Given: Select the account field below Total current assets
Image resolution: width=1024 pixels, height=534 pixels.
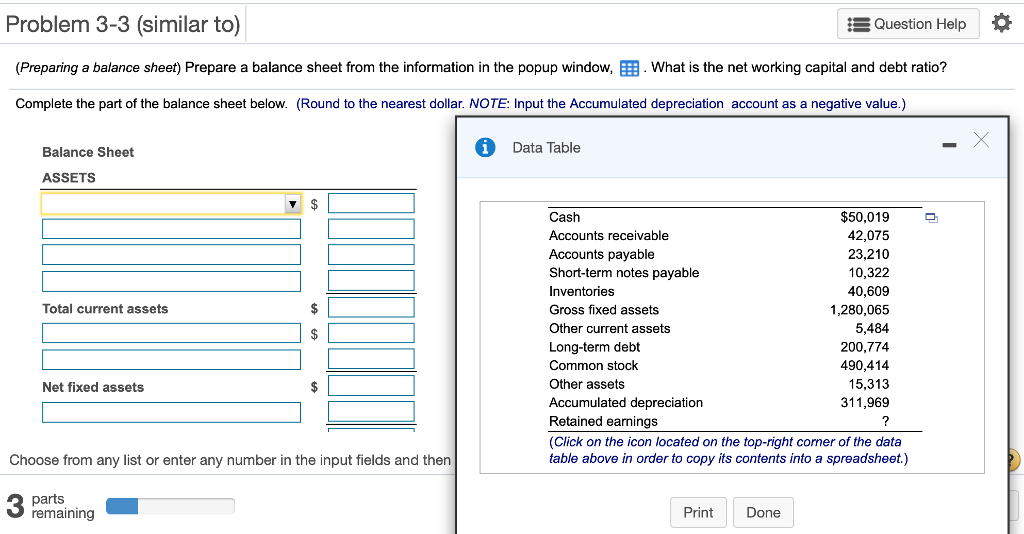Looking at the screenshot, I should pyautogui.click(x=171, y=333).
